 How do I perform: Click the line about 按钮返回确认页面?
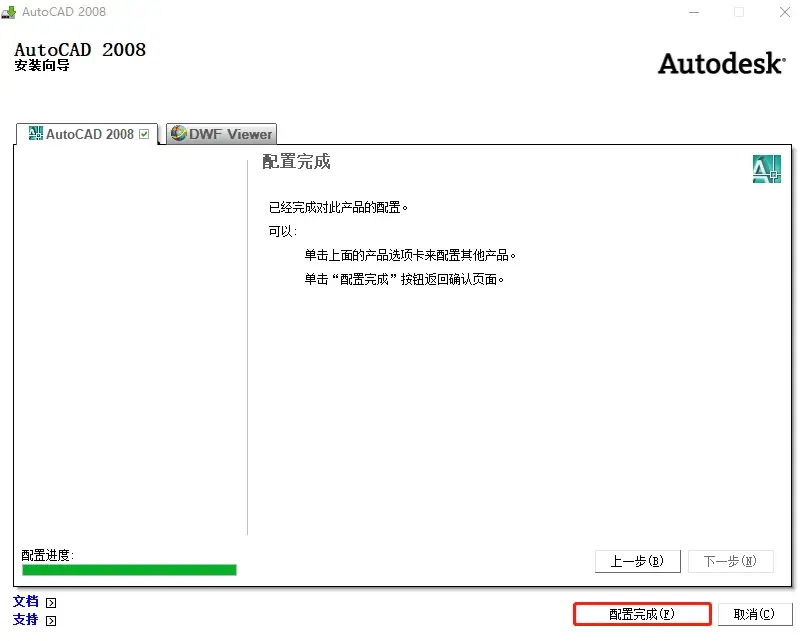[x=404, y=279]
